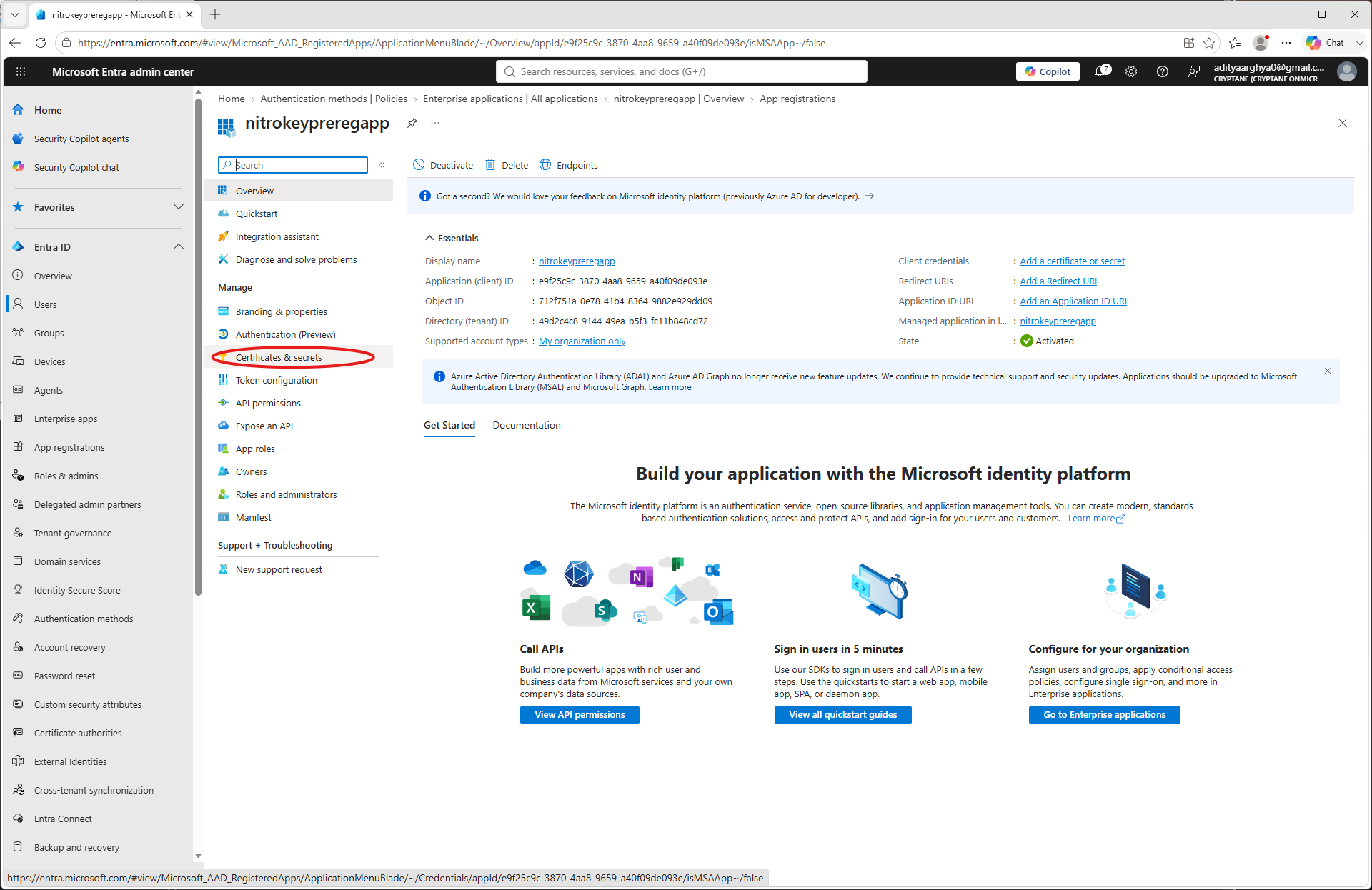Open the help question mark icon
Image resolution: width=1372 pixels, height=890 pixels.
1163,71
